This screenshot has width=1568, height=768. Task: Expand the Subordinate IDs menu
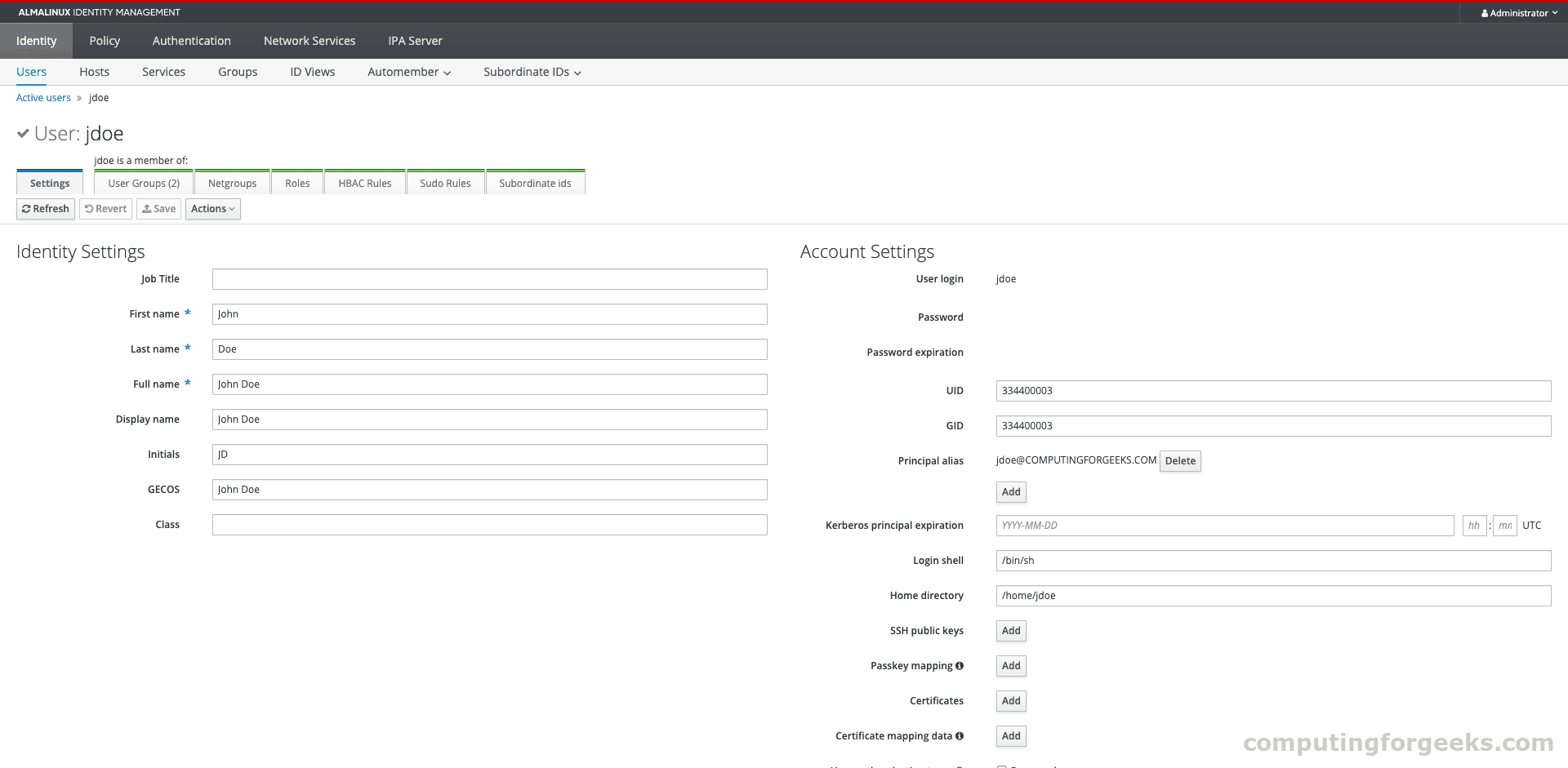coord(531,72)
